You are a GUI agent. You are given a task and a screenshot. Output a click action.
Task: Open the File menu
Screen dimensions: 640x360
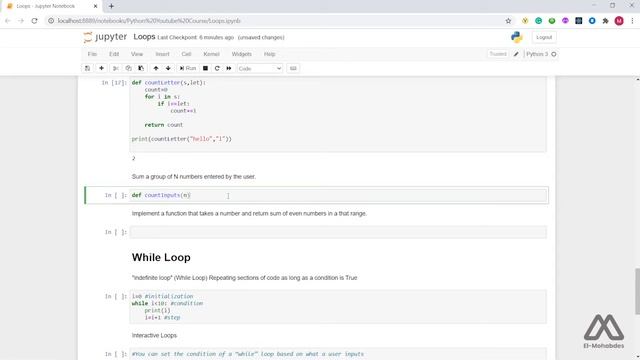point(92,54)
